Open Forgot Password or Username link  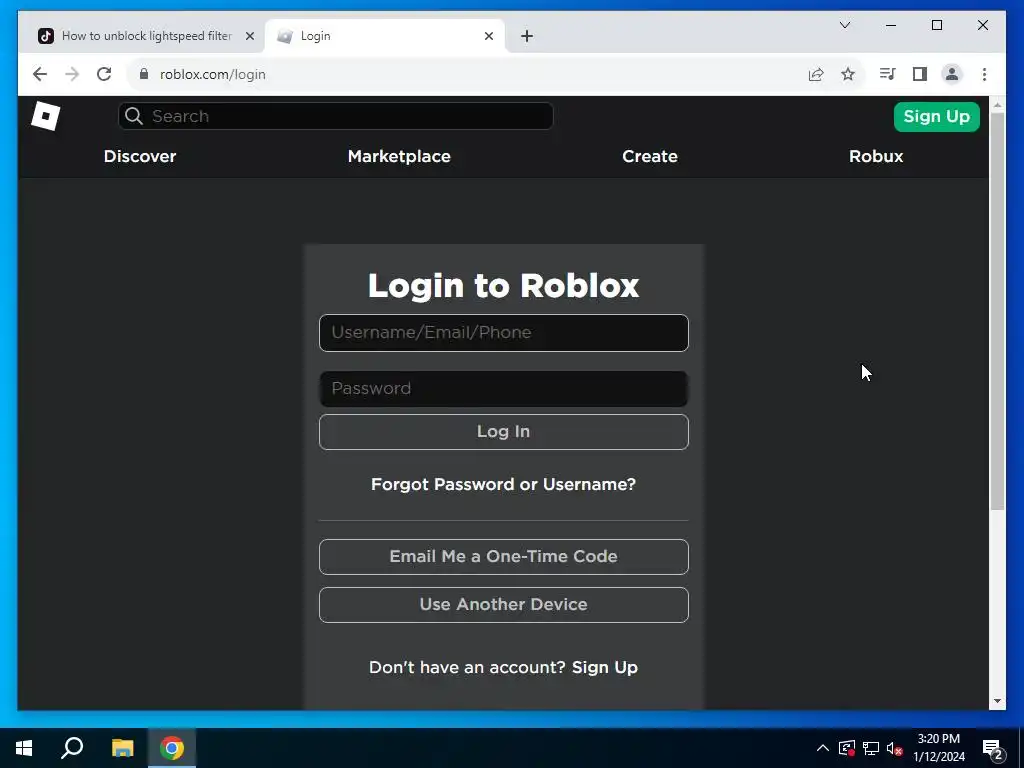click(x=504, y=484)
